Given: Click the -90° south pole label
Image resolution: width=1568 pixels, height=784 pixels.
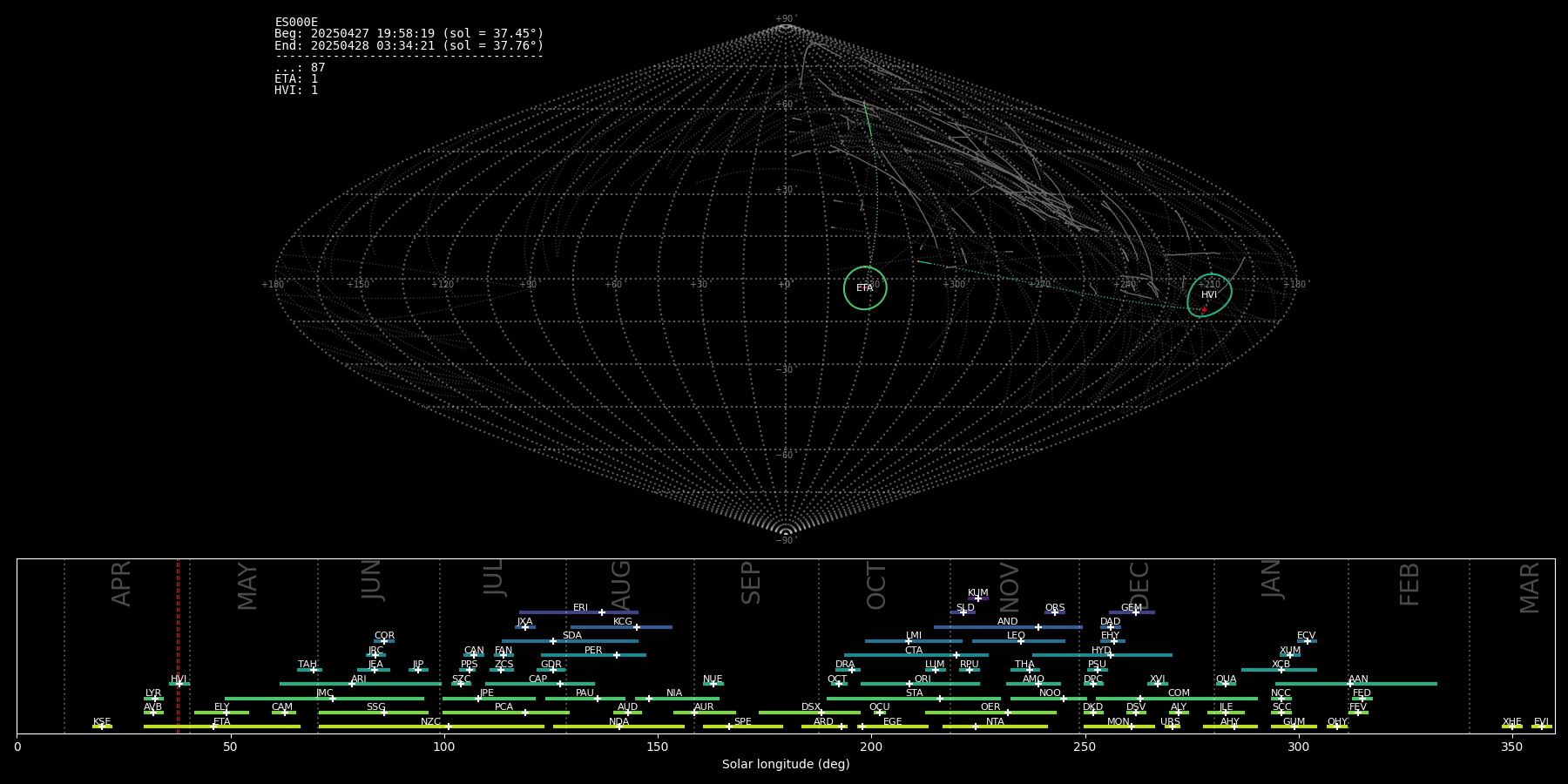Looking at the screenshot, I should (786, 541).
